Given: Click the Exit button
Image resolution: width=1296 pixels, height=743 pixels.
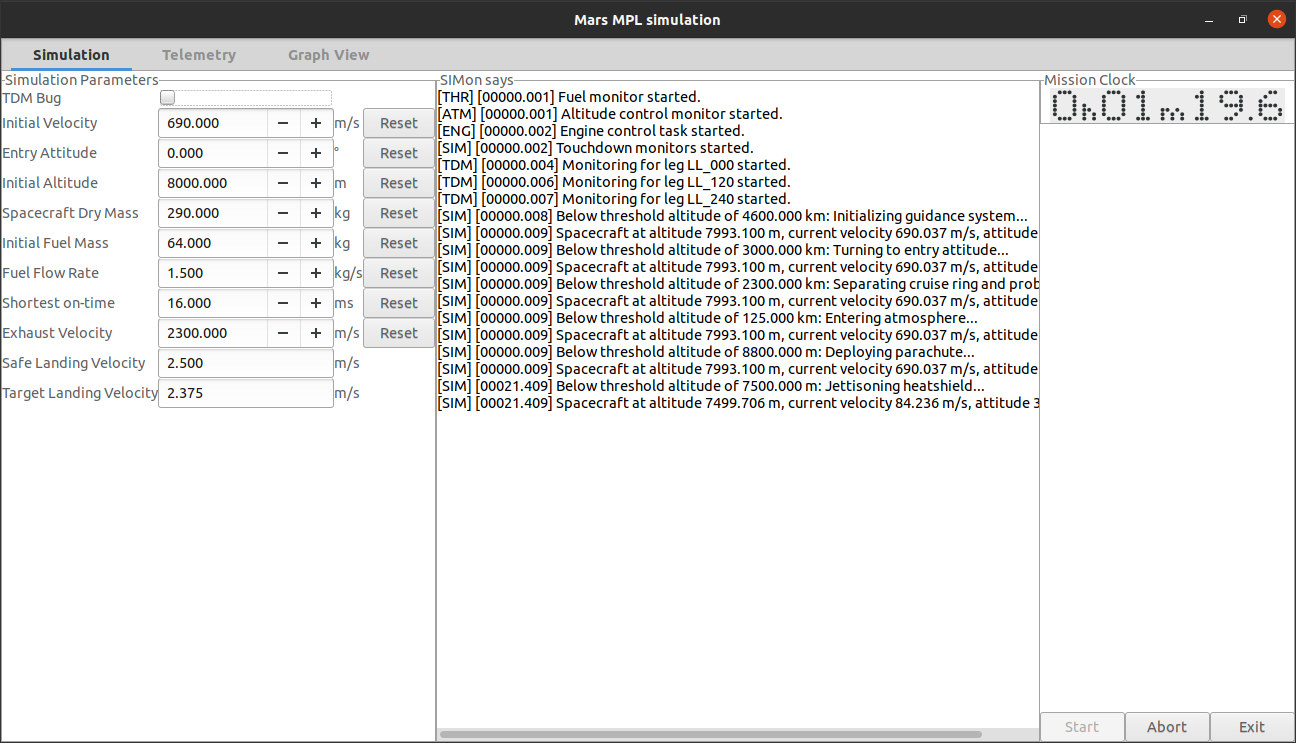Looking at the screenshot, I should (1252, 727).
